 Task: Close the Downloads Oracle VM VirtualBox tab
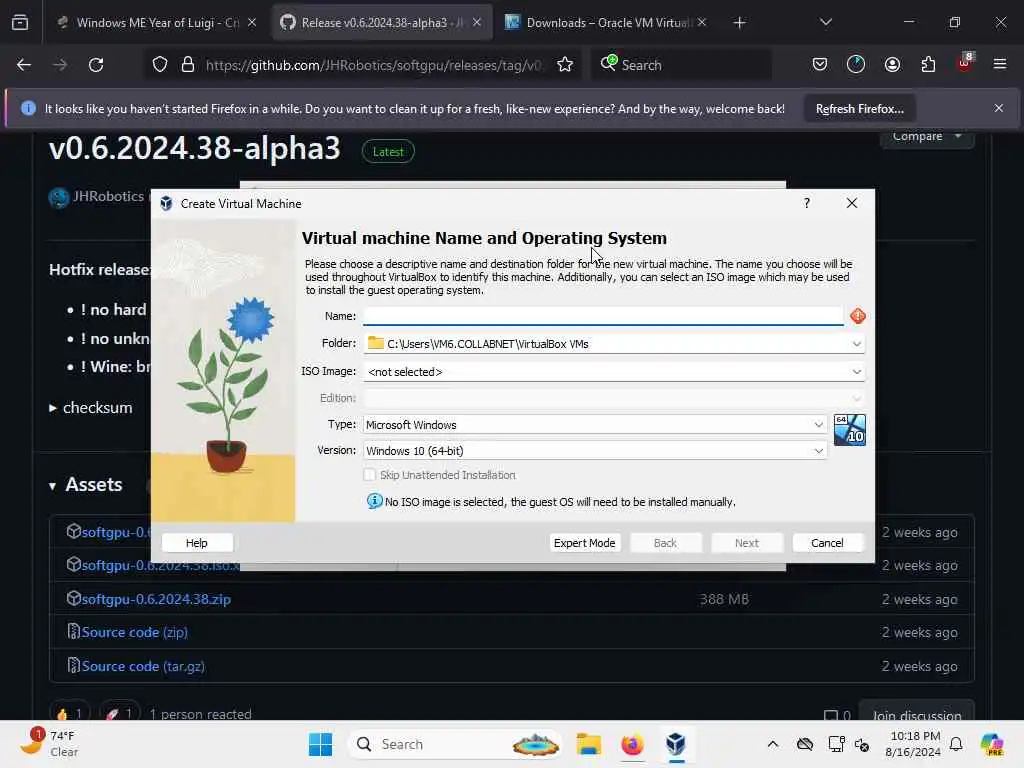point(701,23)
